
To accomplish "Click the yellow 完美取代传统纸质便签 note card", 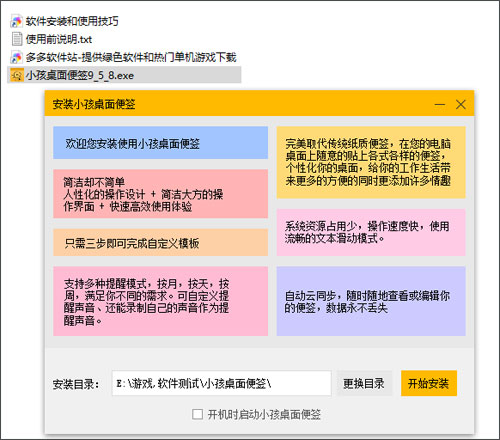I will click(371, 162).
